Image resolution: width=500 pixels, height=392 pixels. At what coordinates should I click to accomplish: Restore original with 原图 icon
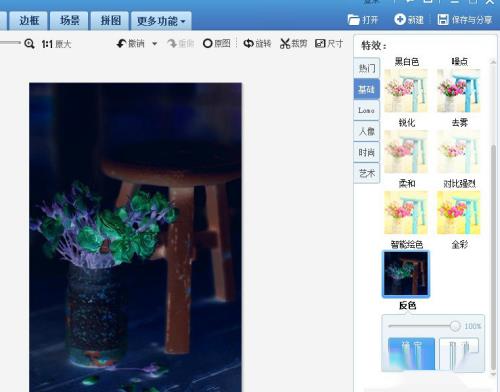tap(207, 43)
